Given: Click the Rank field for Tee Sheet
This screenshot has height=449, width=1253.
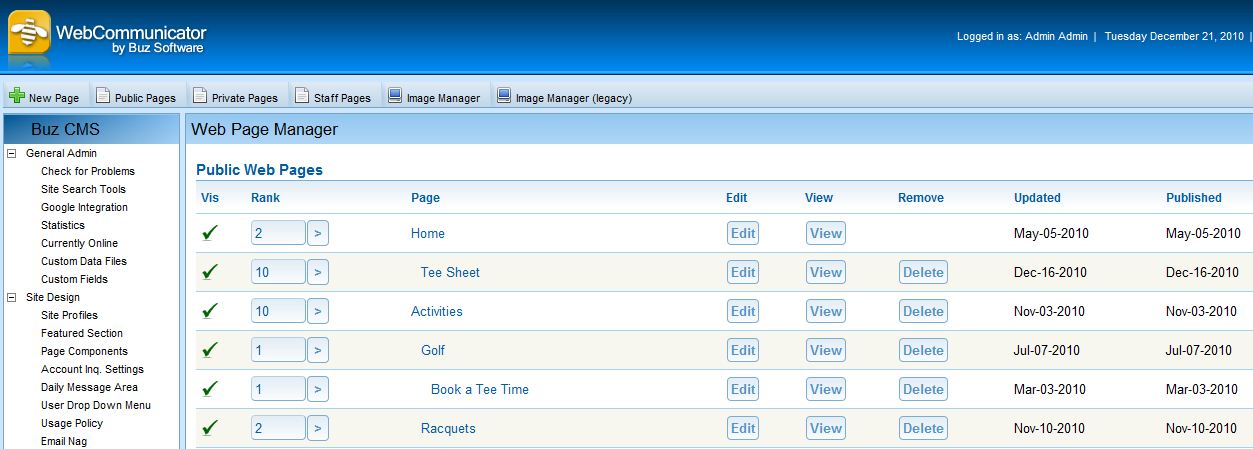Looking at the screenshot, I should [278, 272].
